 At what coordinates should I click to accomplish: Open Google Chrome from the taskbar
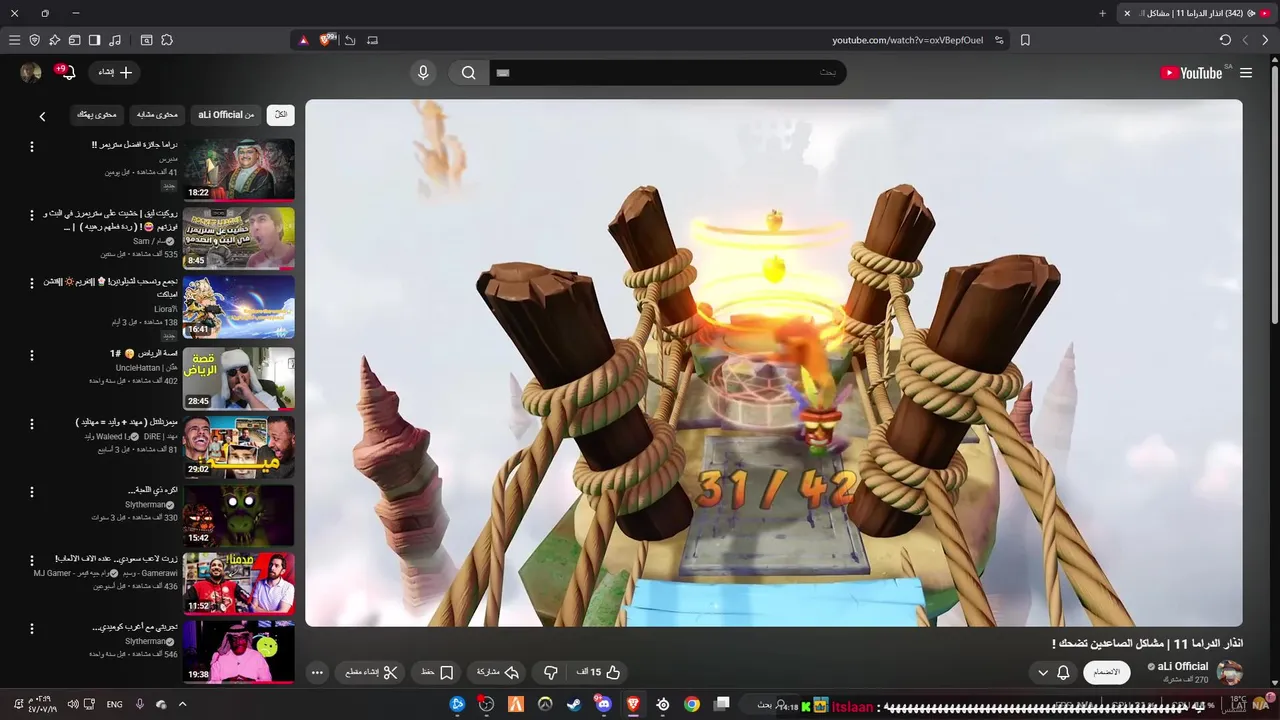(691, 704)
